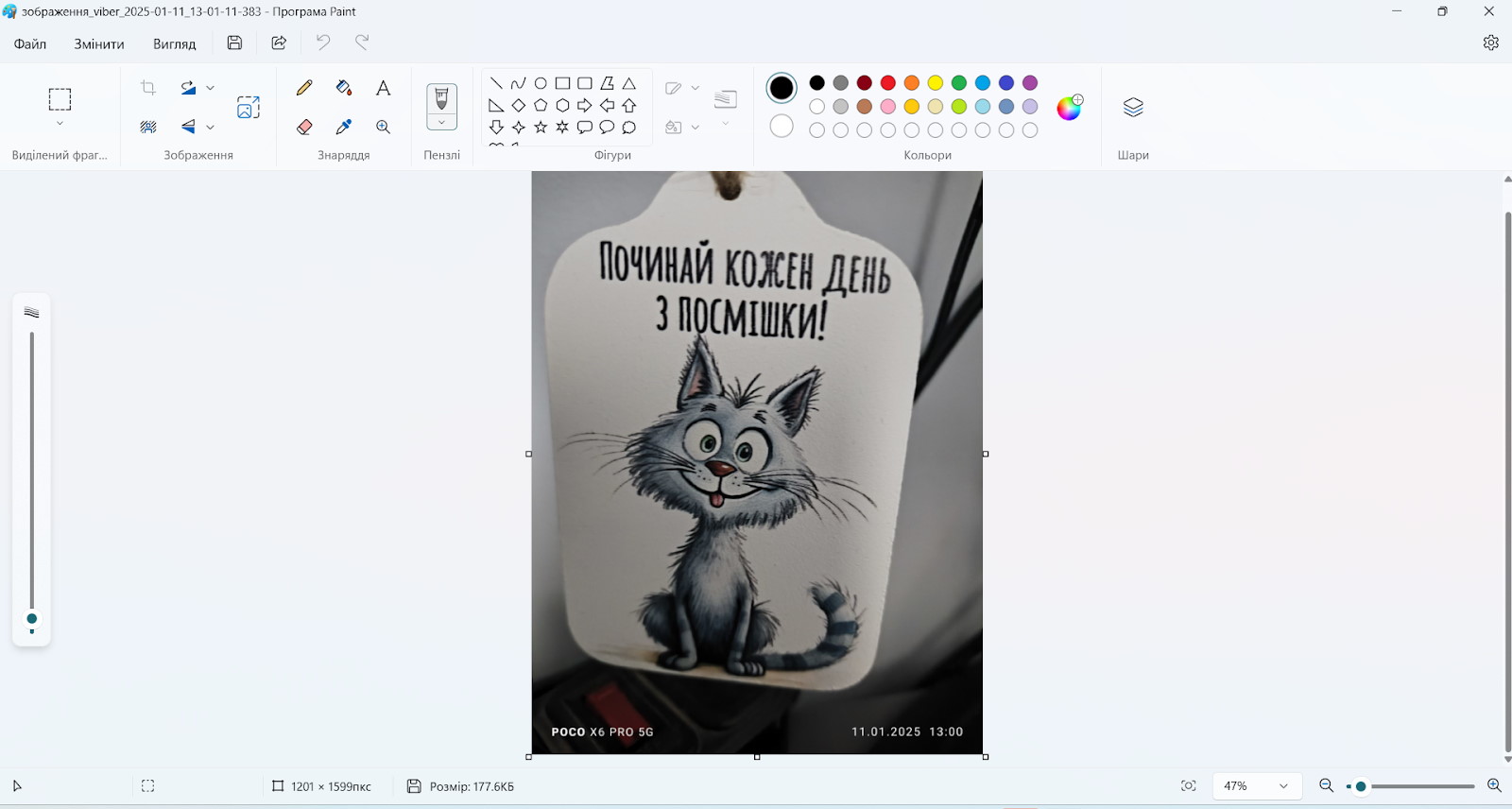Click the Brushes tool icon
The width and height of the screenshot is (1512, 809).
coord(441,99)
